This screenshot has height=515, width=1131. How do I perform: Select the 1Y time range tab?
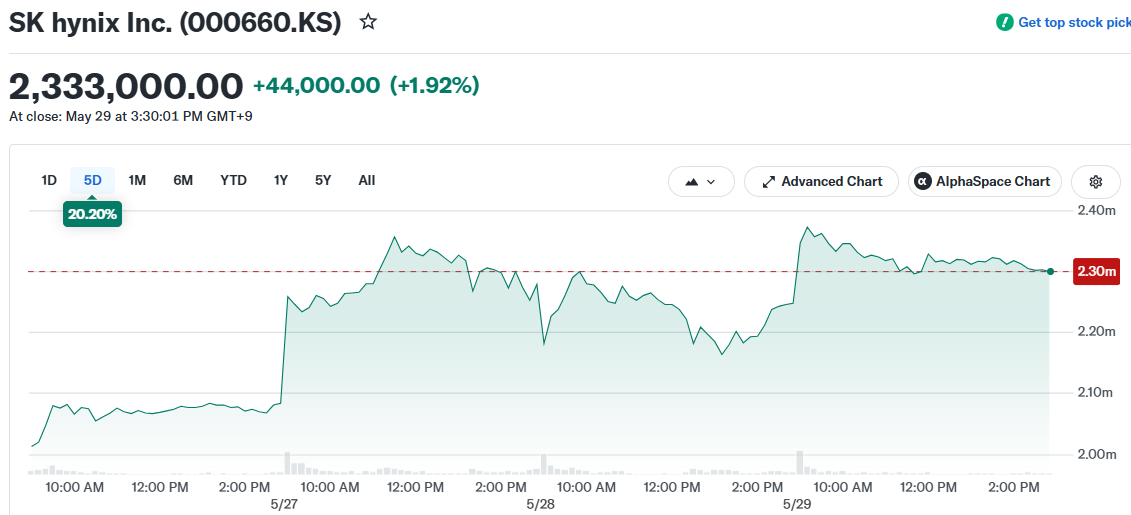click(x=281, y=180)
